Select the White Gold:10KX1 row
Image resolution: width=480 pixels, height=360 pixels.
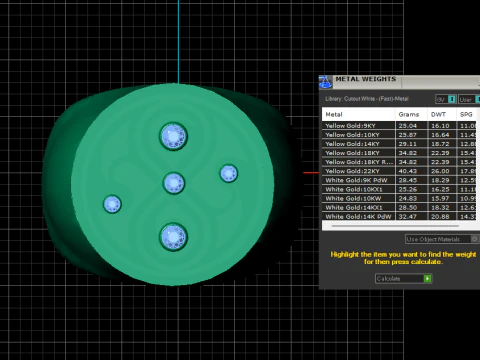[x=399, y=189]
